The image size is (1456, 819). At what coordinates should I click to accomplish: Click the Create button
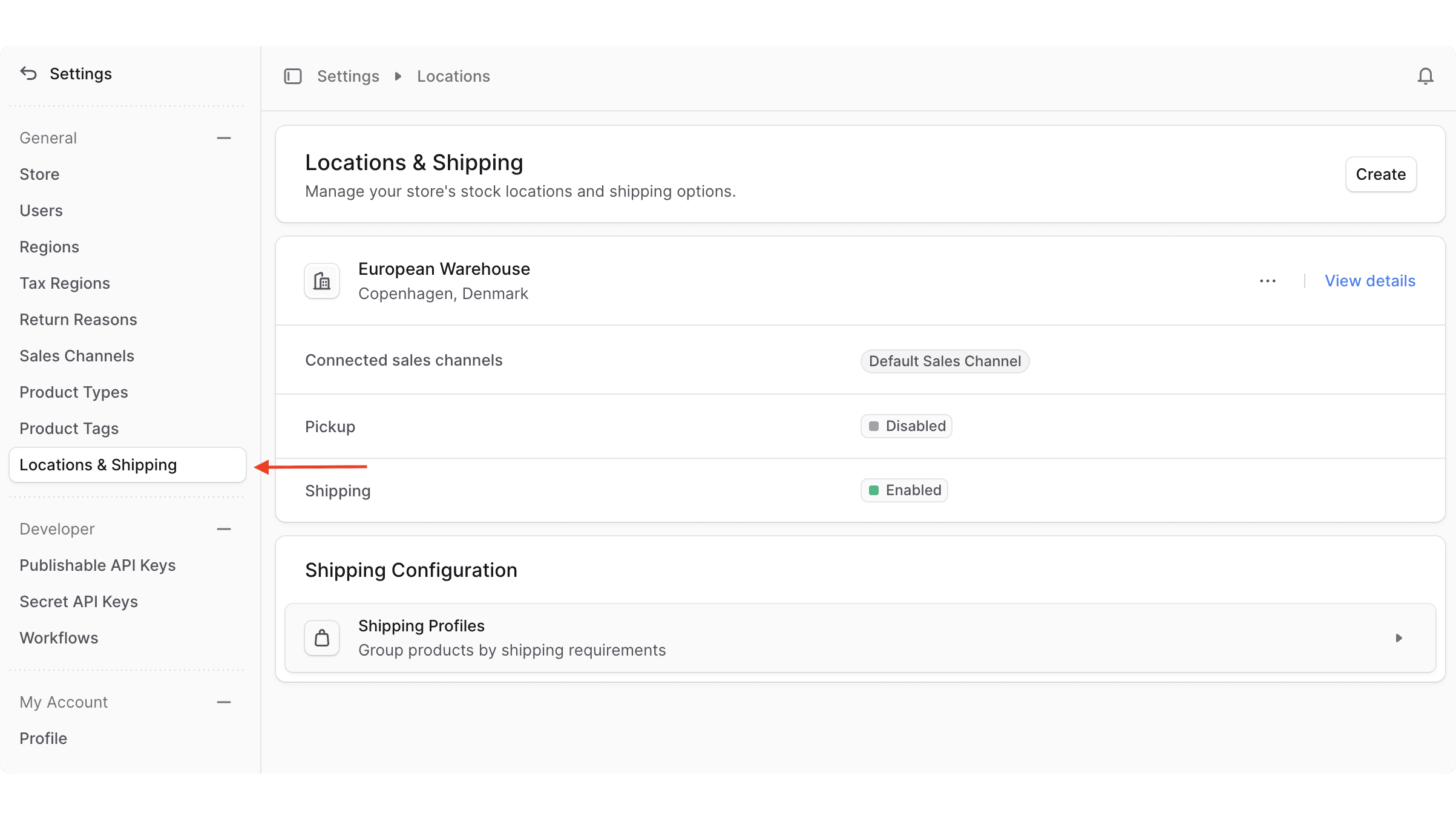tap(1380, 174)
